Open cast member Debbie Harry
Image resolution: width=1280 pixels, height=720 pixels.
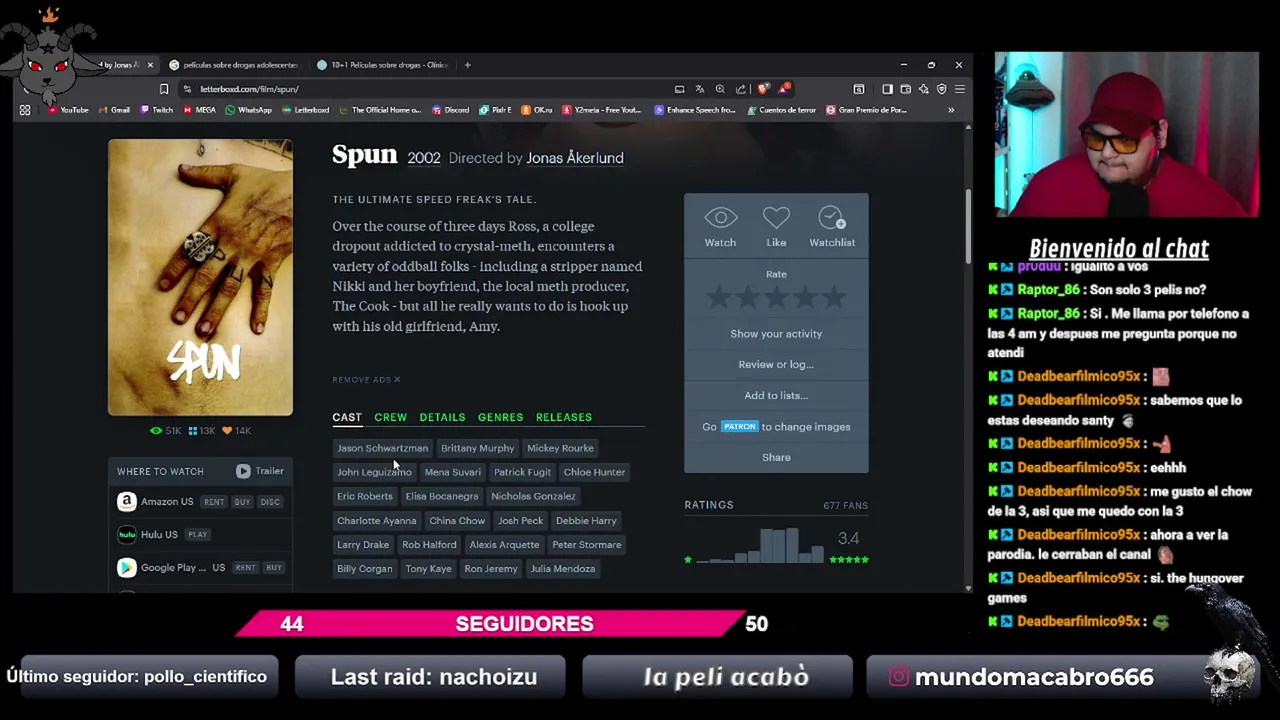pyautogui.click(x=586, y=521)
